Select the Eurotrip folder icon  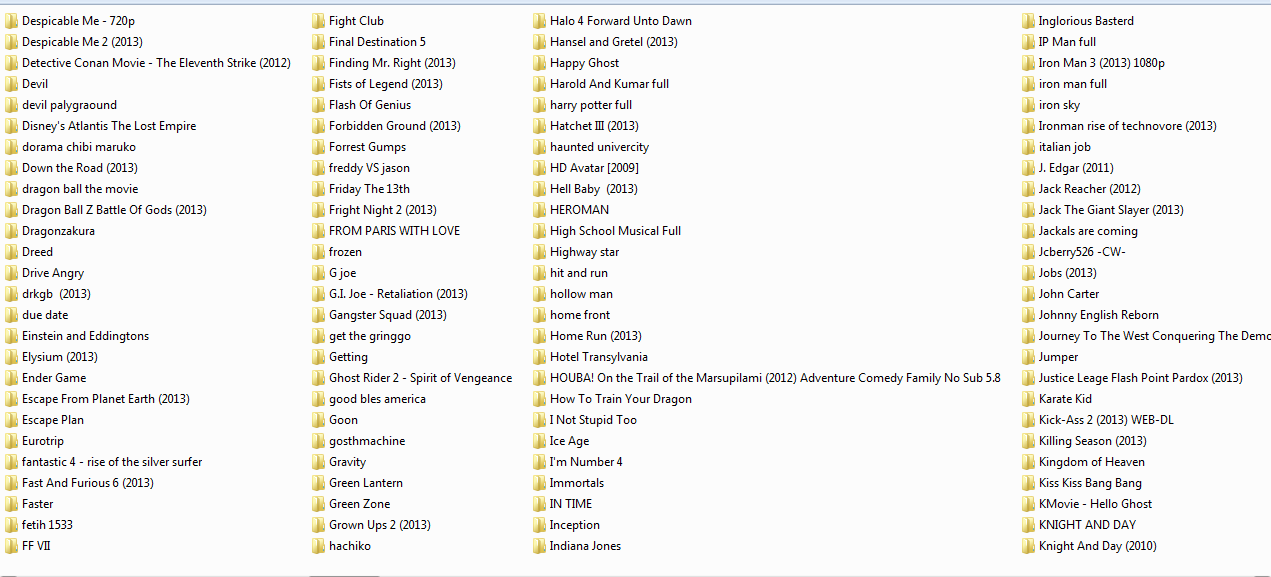click(11, 441)
